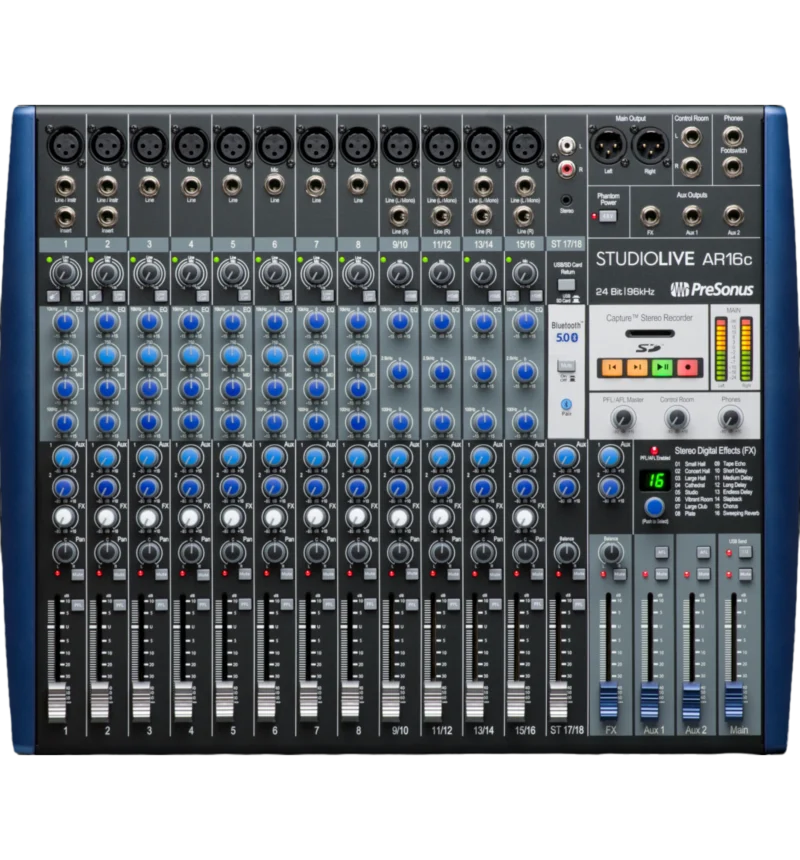Image resolution: width=800 pixels, height=860 pixels.
Task: Click the channel 1 fader
Action: pos(57,701)
